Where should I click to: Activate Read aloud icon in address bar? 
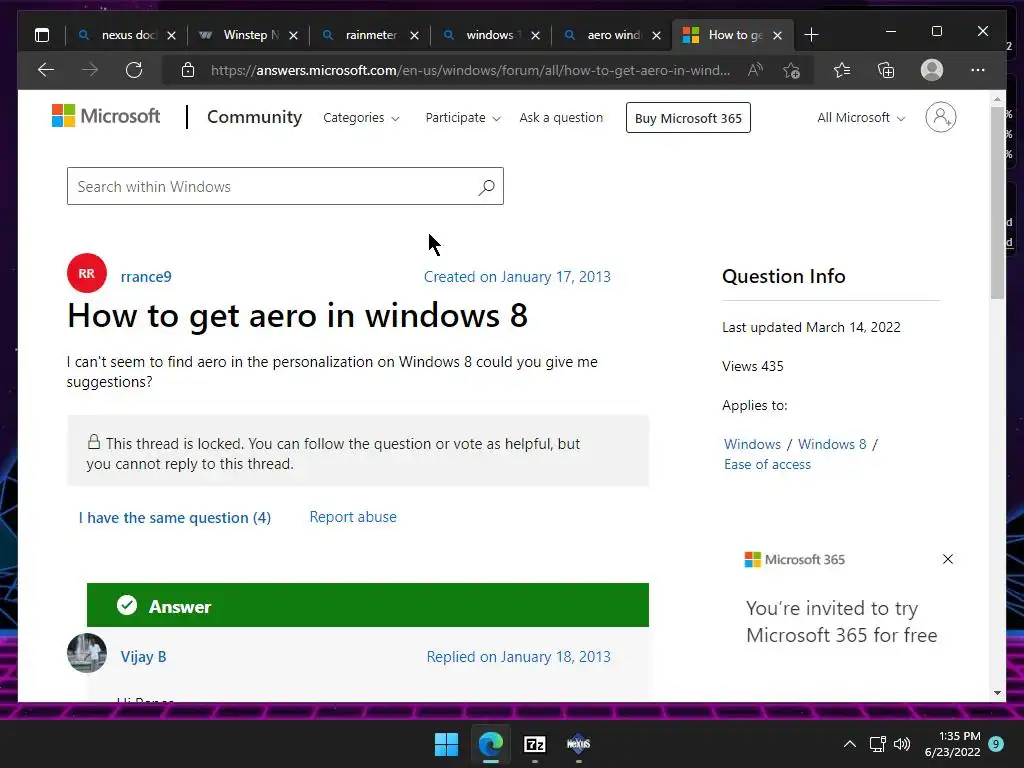755,70
